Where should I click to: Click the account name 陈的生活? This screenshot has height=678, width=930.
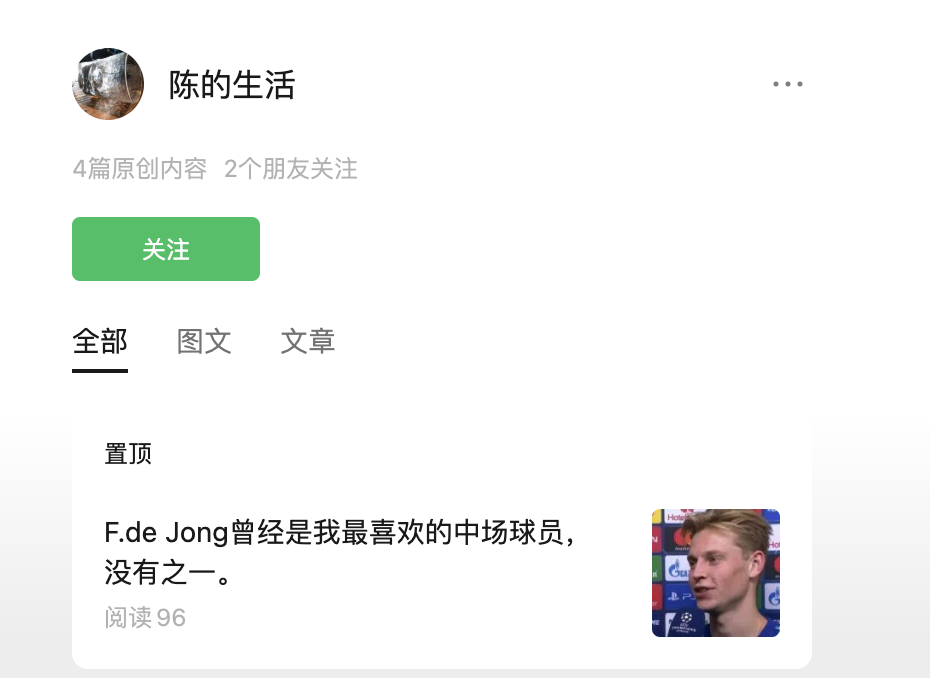pyautogui.click(x=232, y=85)
